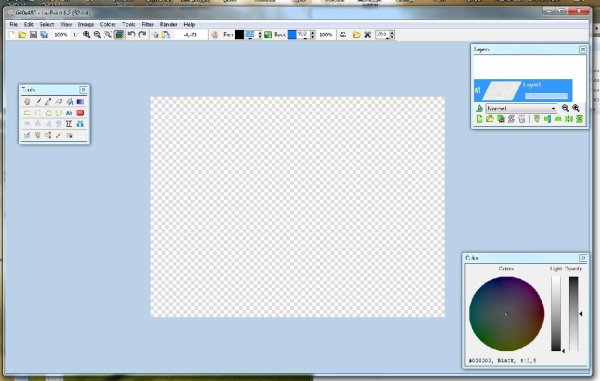The width and height of the screenshot is (600, 381).
Task: Select the Ellipse shape tool
Action: 38,113
